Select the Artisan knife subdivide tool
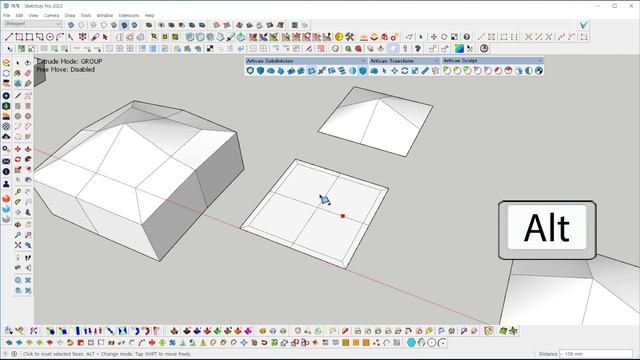 click(x=322, y=71)
